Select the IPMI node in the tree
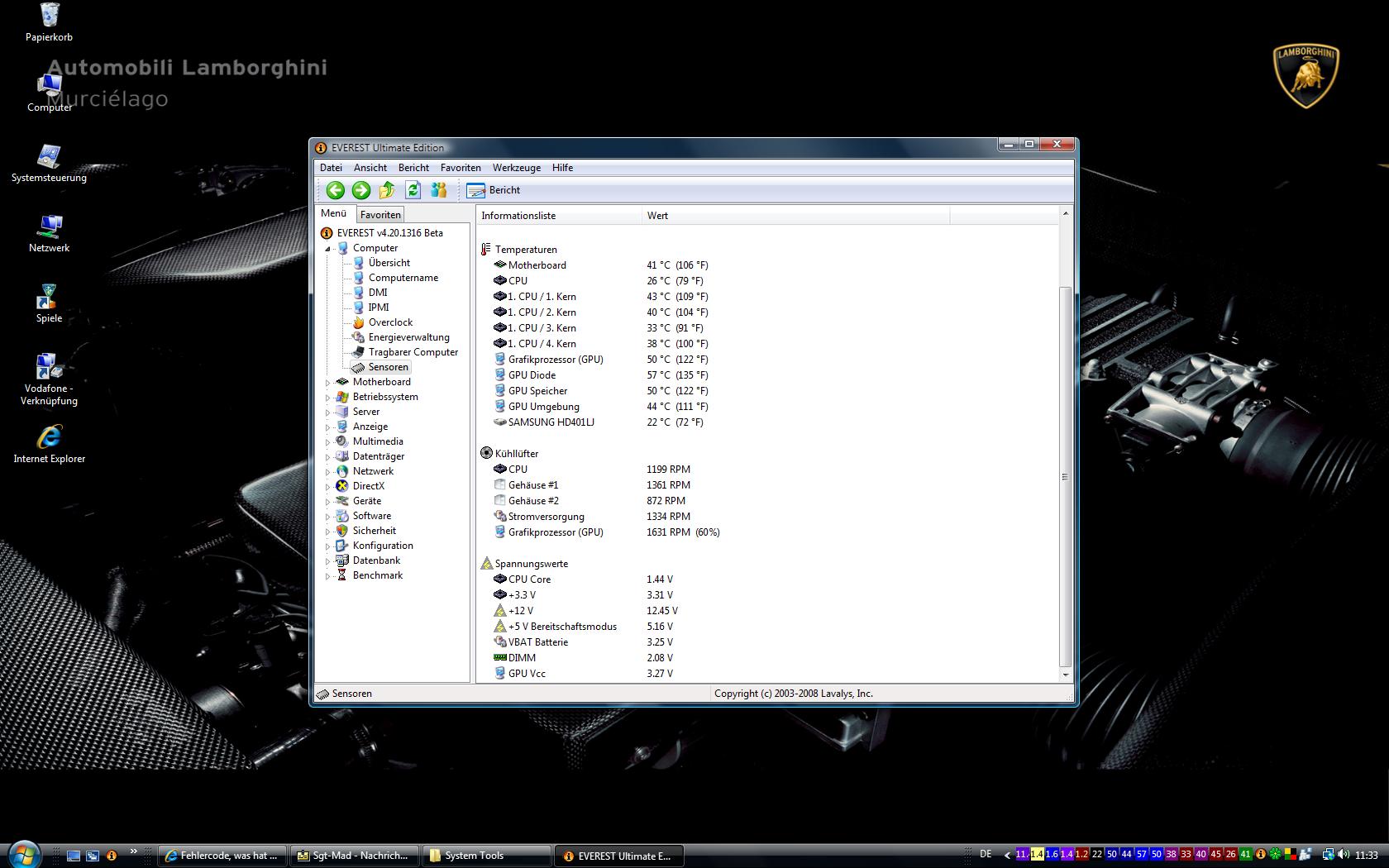The image size is (1389, 868). coord(378,308)
